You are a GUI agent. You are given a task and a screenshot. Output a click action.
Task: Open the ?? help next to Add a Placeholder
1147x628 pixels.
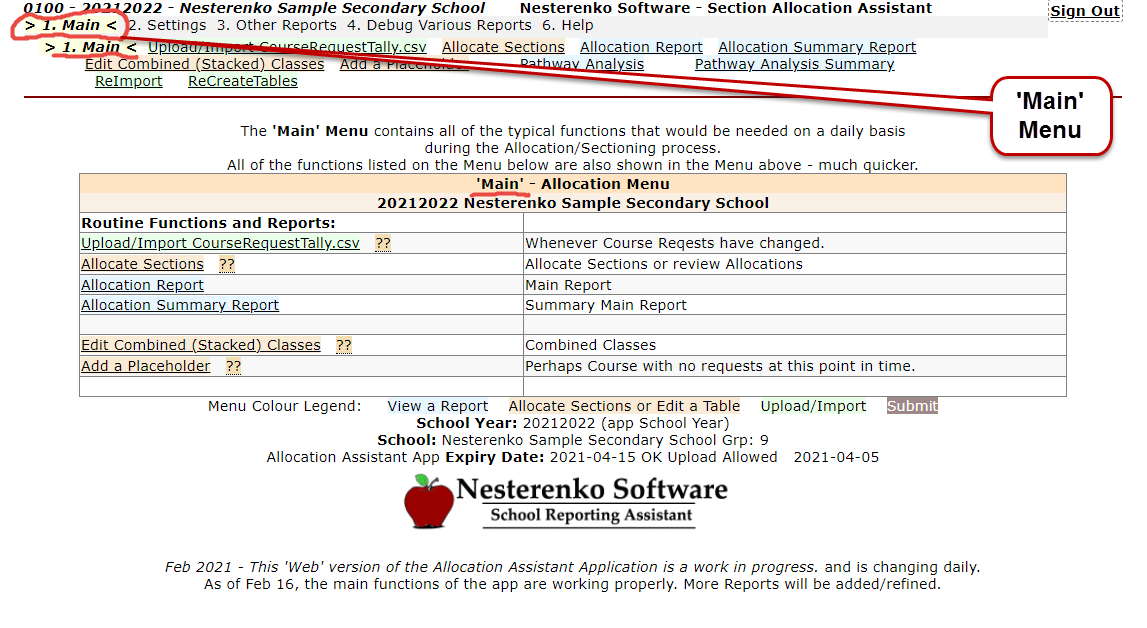233,367
